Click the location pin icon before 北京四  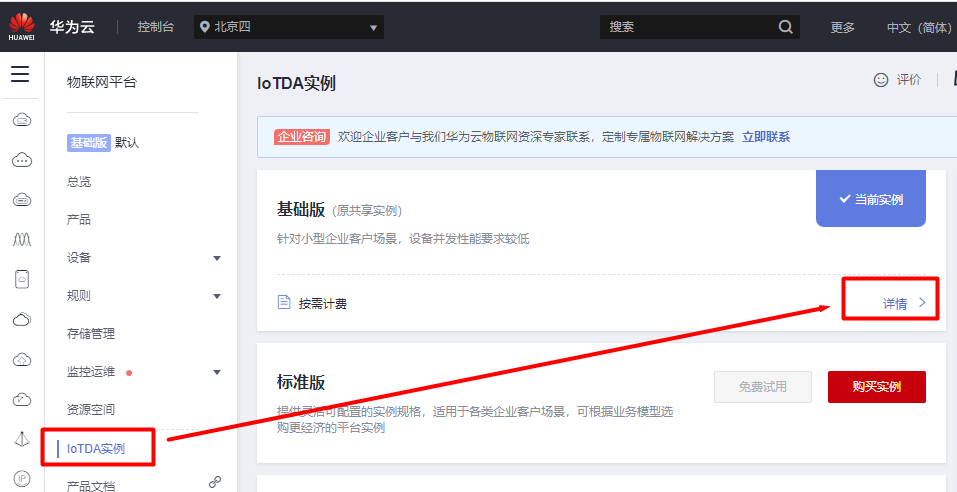(x=204, y=27)
